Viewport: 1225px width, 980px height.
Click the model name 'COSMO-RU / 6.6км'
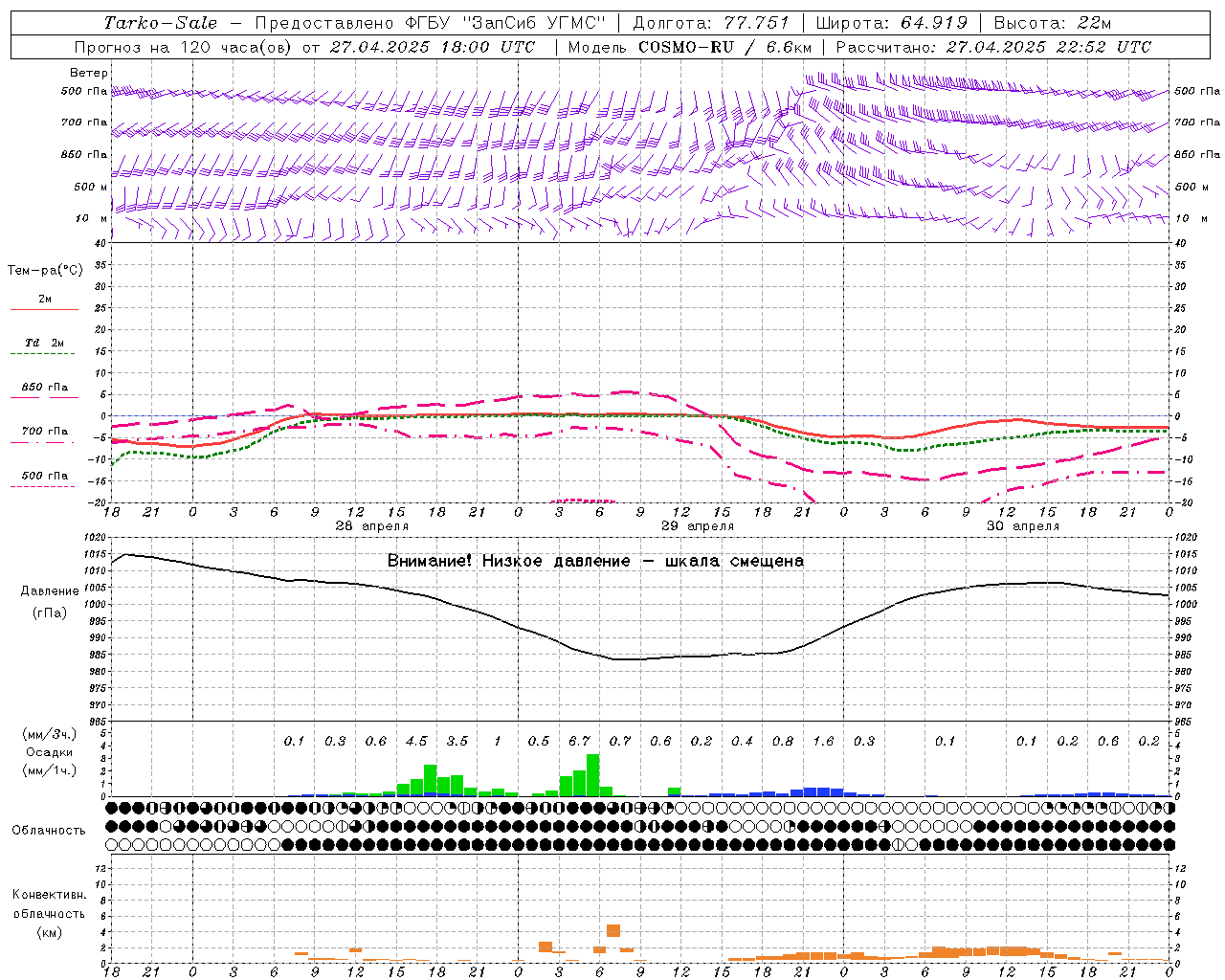(x=724, y=47)
